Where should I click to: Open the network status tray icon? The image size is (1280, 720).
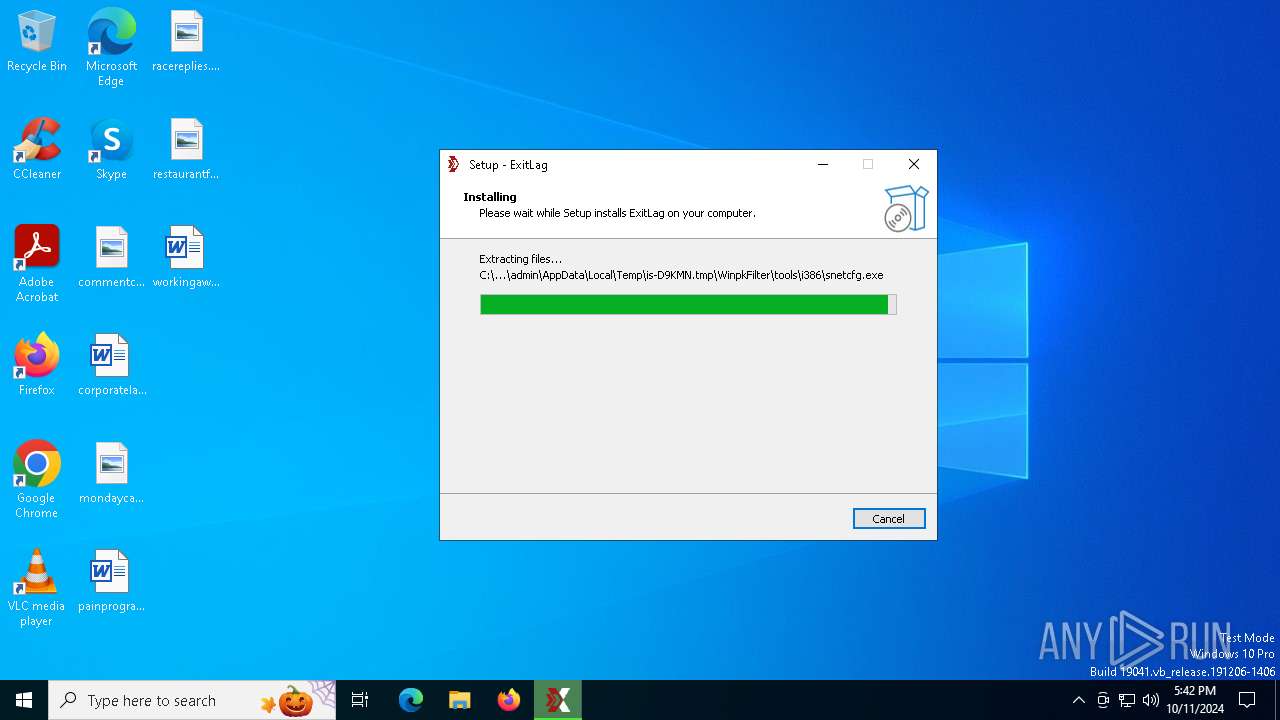1127,700
